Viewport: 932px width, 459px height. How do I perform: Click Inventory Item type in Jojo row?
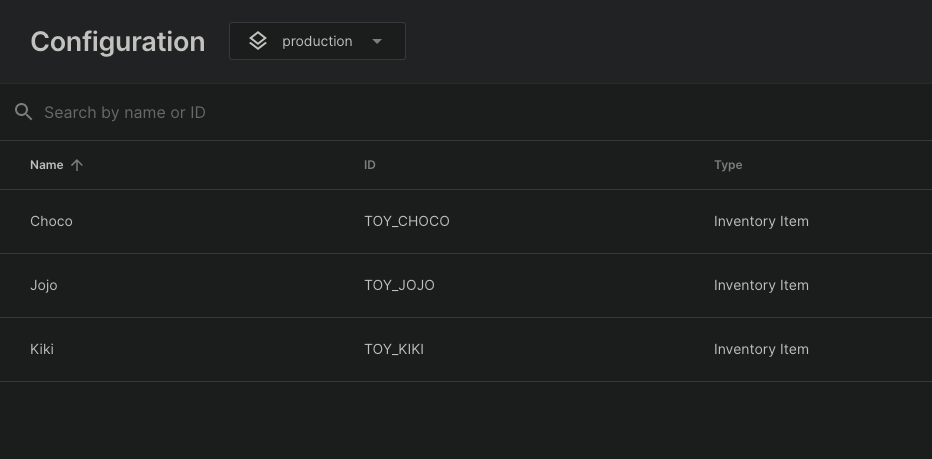[x=761, y=285]
